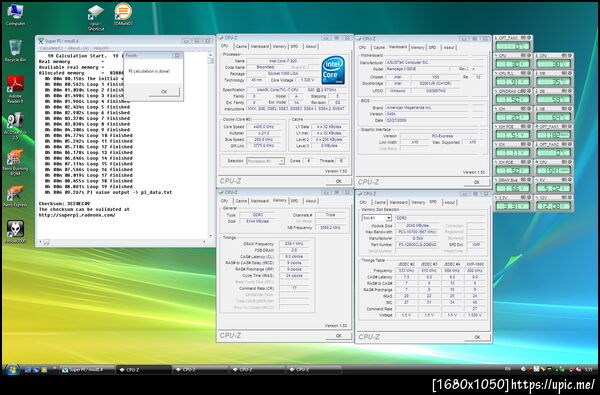Click the 'XMP' SPD Ext. value
The image size is (600, 395).
[x=476, y=245]
